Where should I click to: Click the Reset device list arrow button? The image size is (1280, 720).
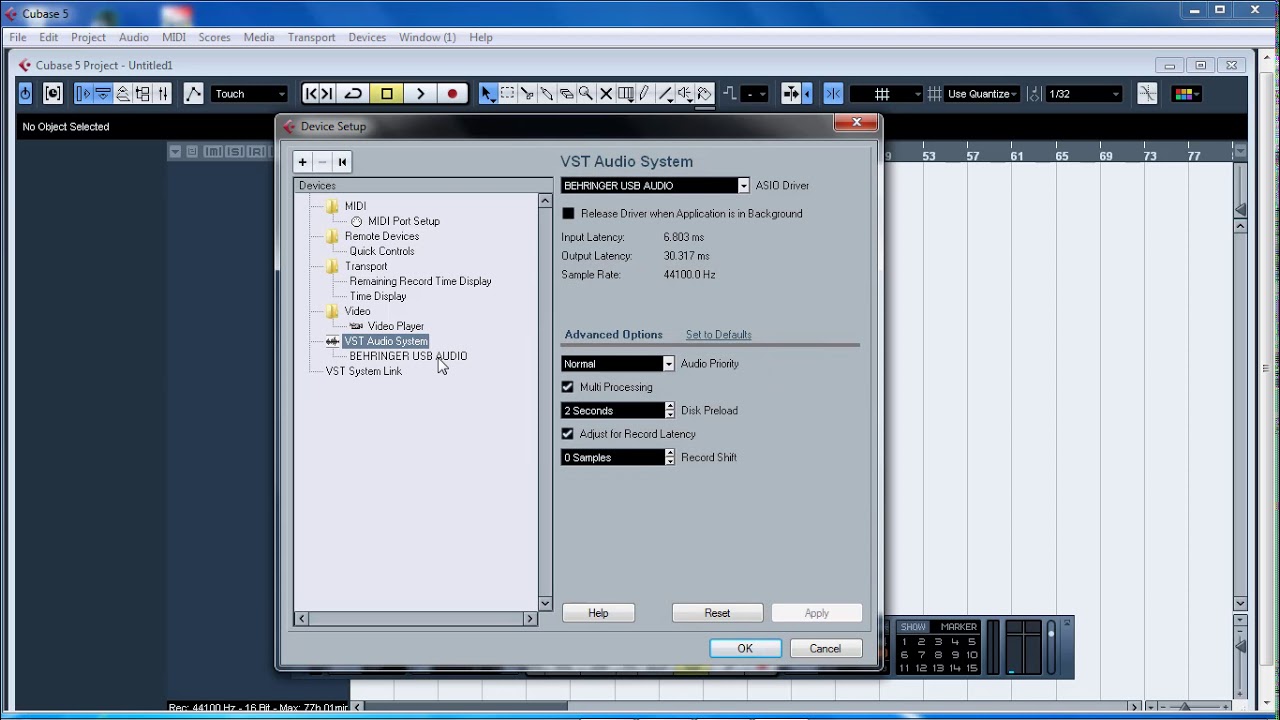coord(342,162)
